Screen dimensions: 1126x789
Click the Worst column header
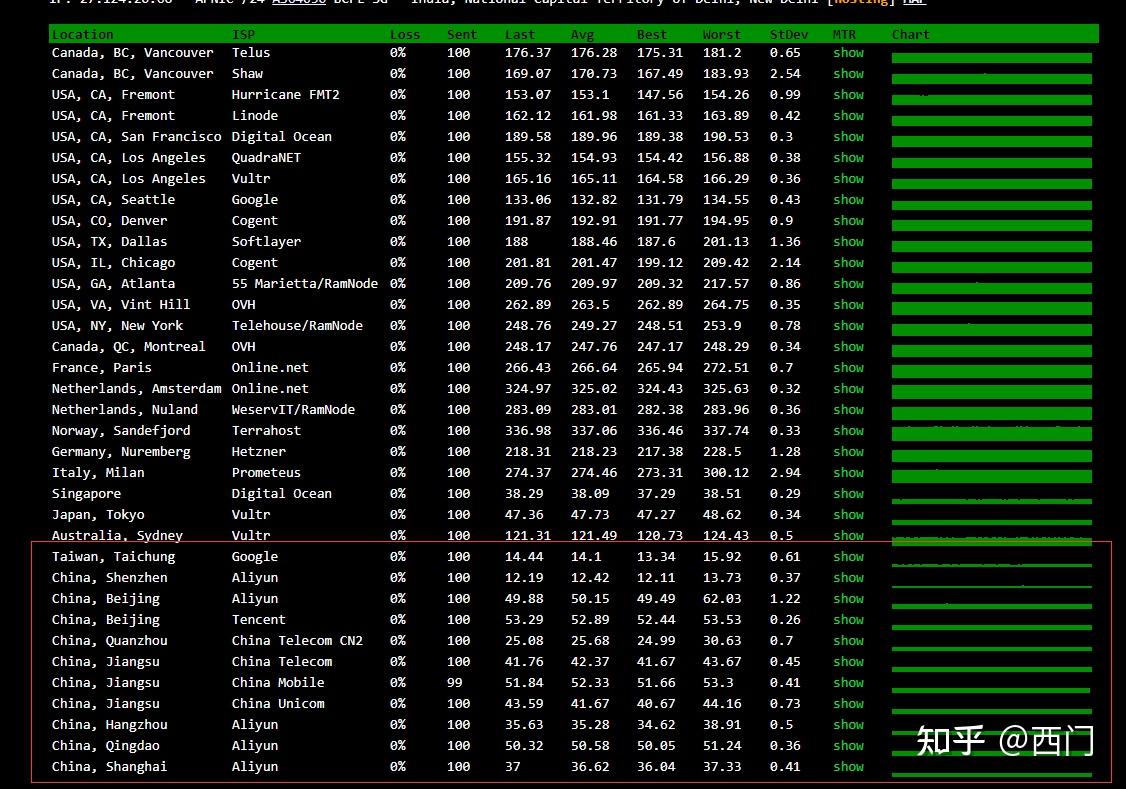pyautogui.click(x=722, y=34)
